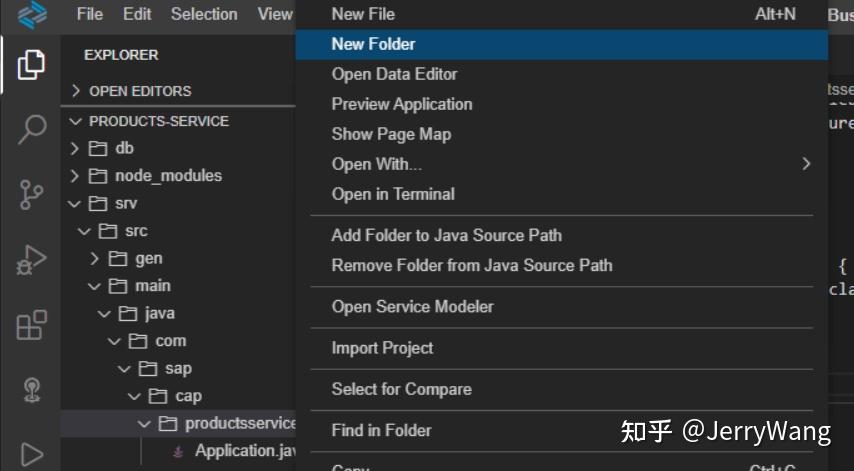This screenshot has width=854, height=471.
Task: Click Add Folder to Java Source Path
Action: 446,236
